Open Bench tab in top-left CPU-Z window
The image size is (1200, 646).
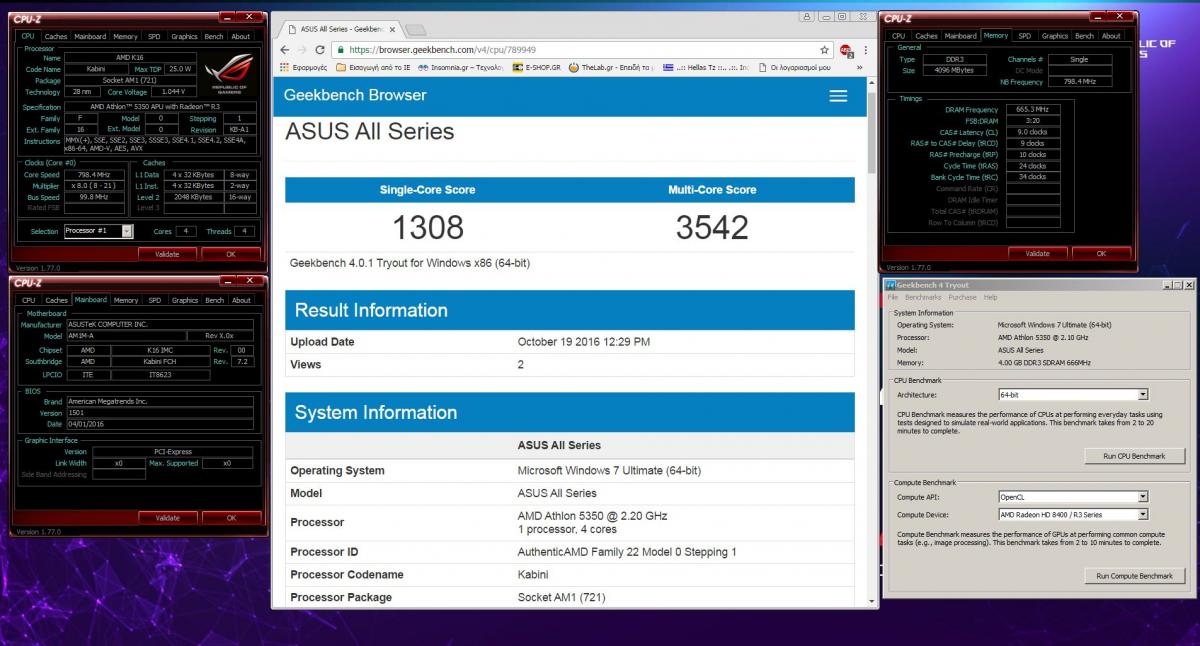click(214, 37)
